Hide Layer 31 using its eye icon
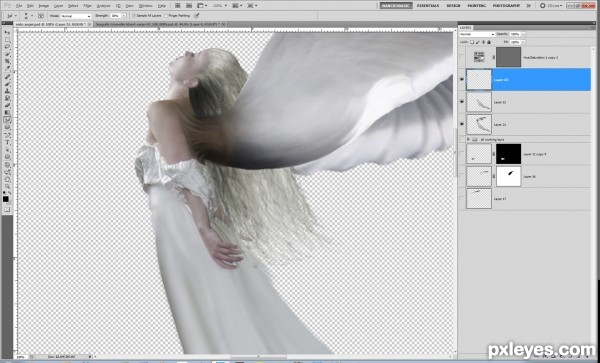This screenshot has height=363, width=600. [462, 124]
